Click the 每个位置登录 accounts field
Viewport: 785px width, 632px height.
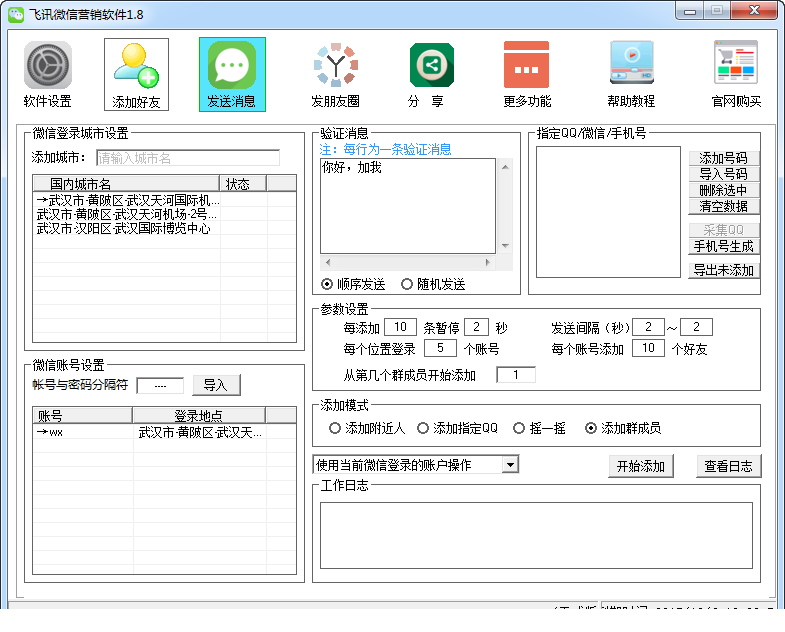click(440, 348)
